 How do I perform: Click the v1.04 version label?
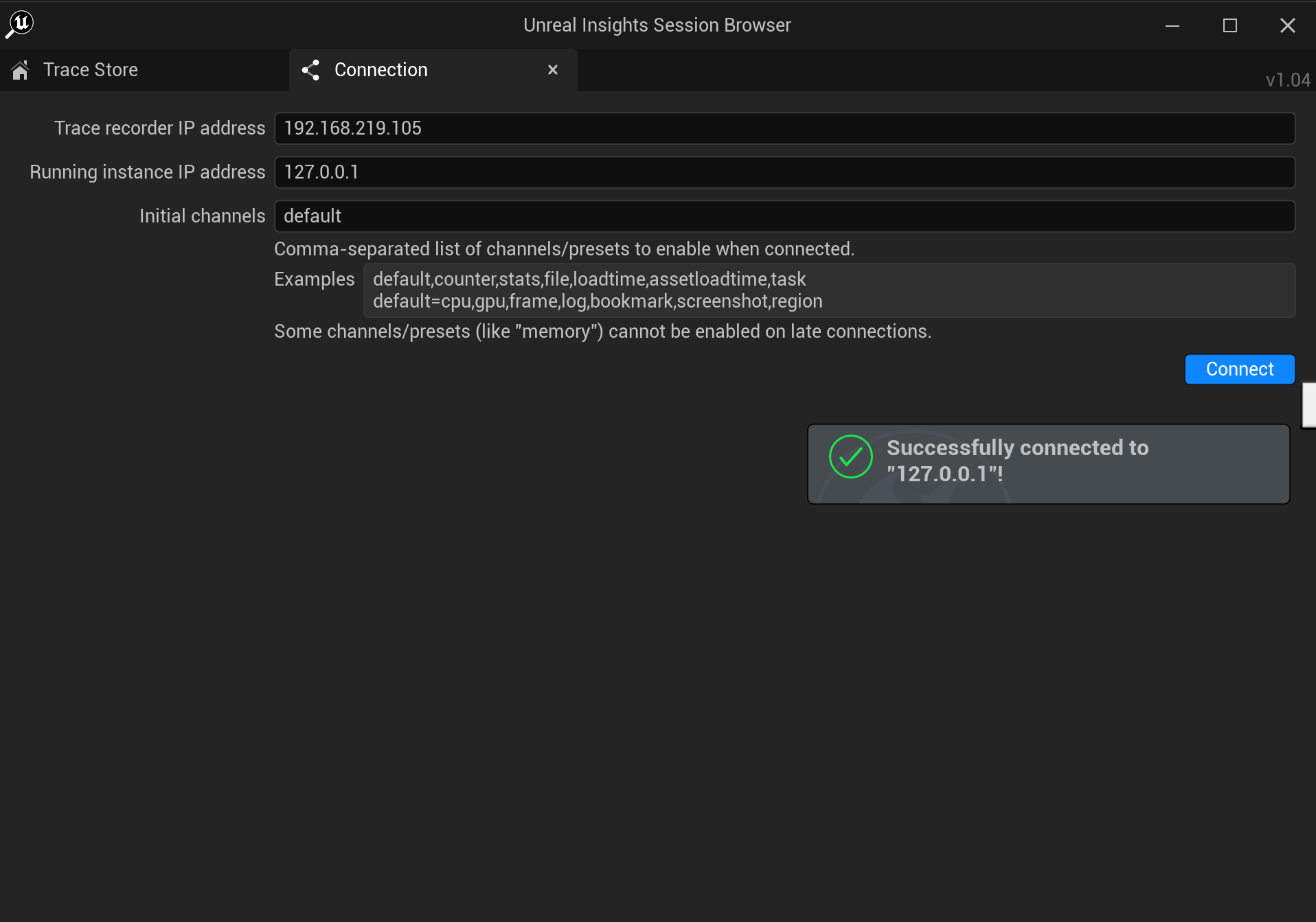1288,80
